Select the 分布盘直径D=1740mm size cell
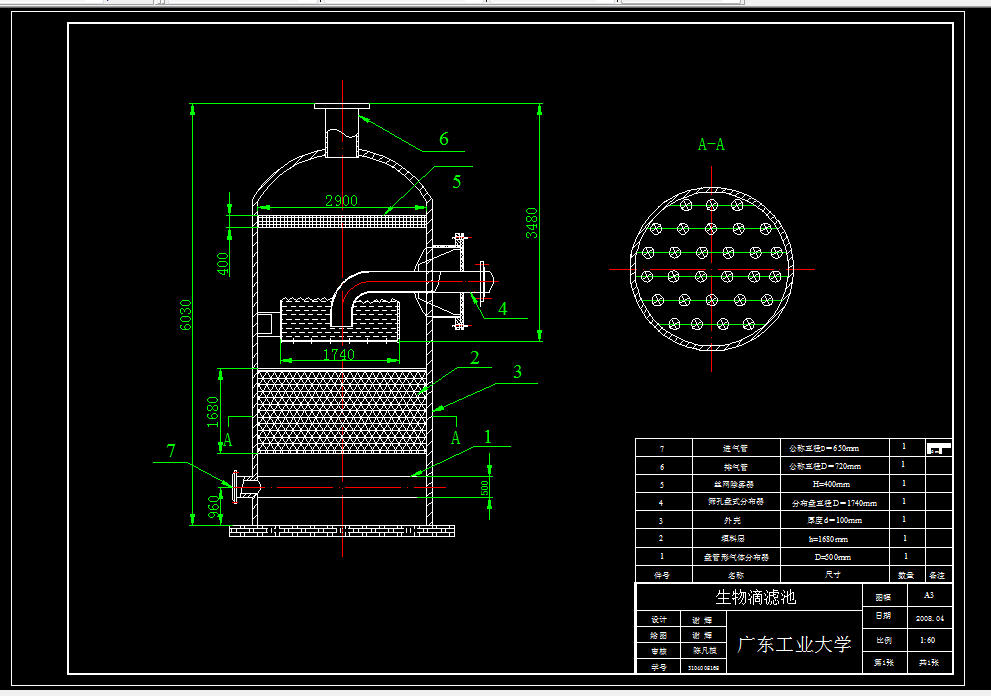Image resolution: width=991 pixels, height=696 pixels. (x=834, y=503)
